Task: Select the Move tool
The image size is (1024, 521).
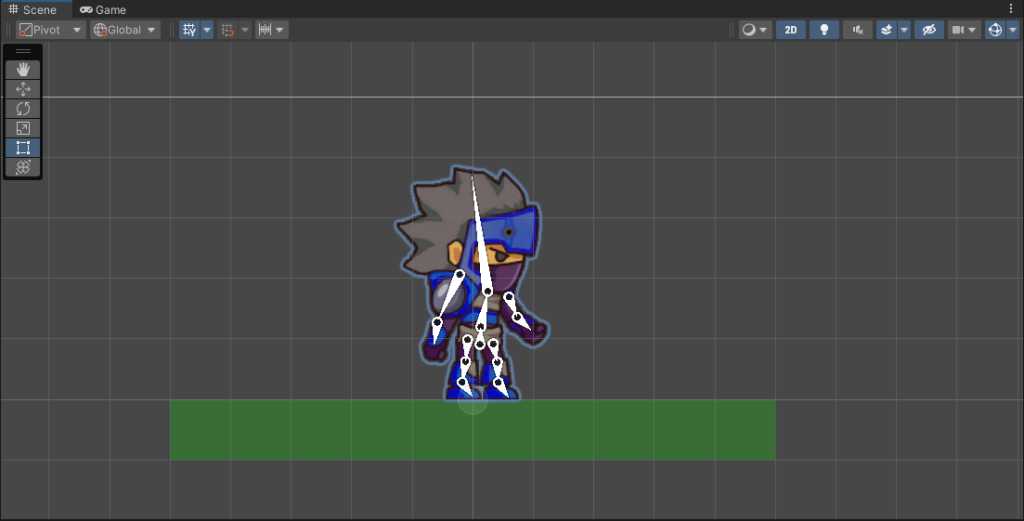Action: tap(23, 89)
